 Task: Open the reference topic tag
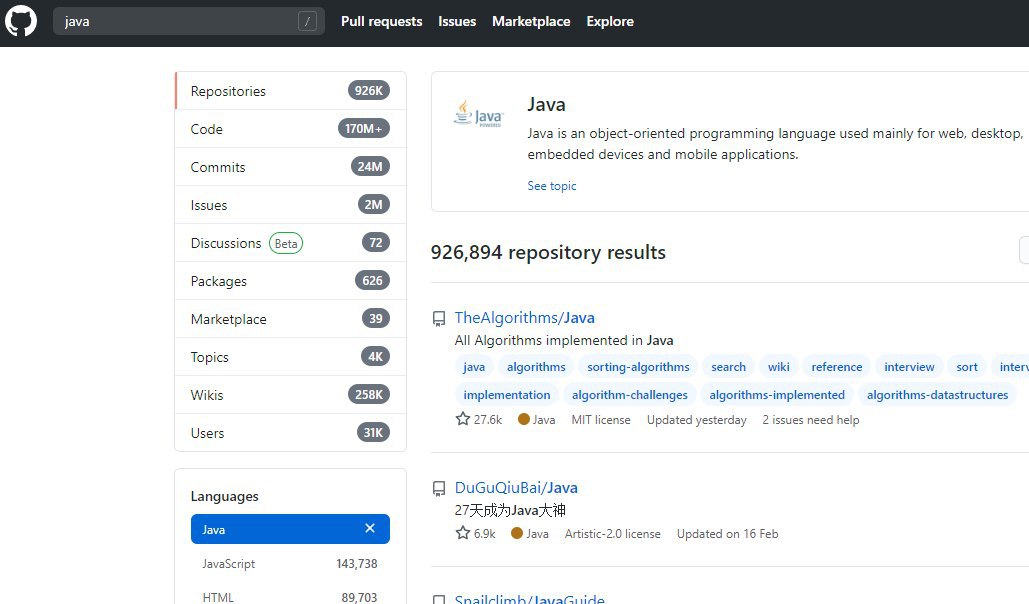coord(837,367)
